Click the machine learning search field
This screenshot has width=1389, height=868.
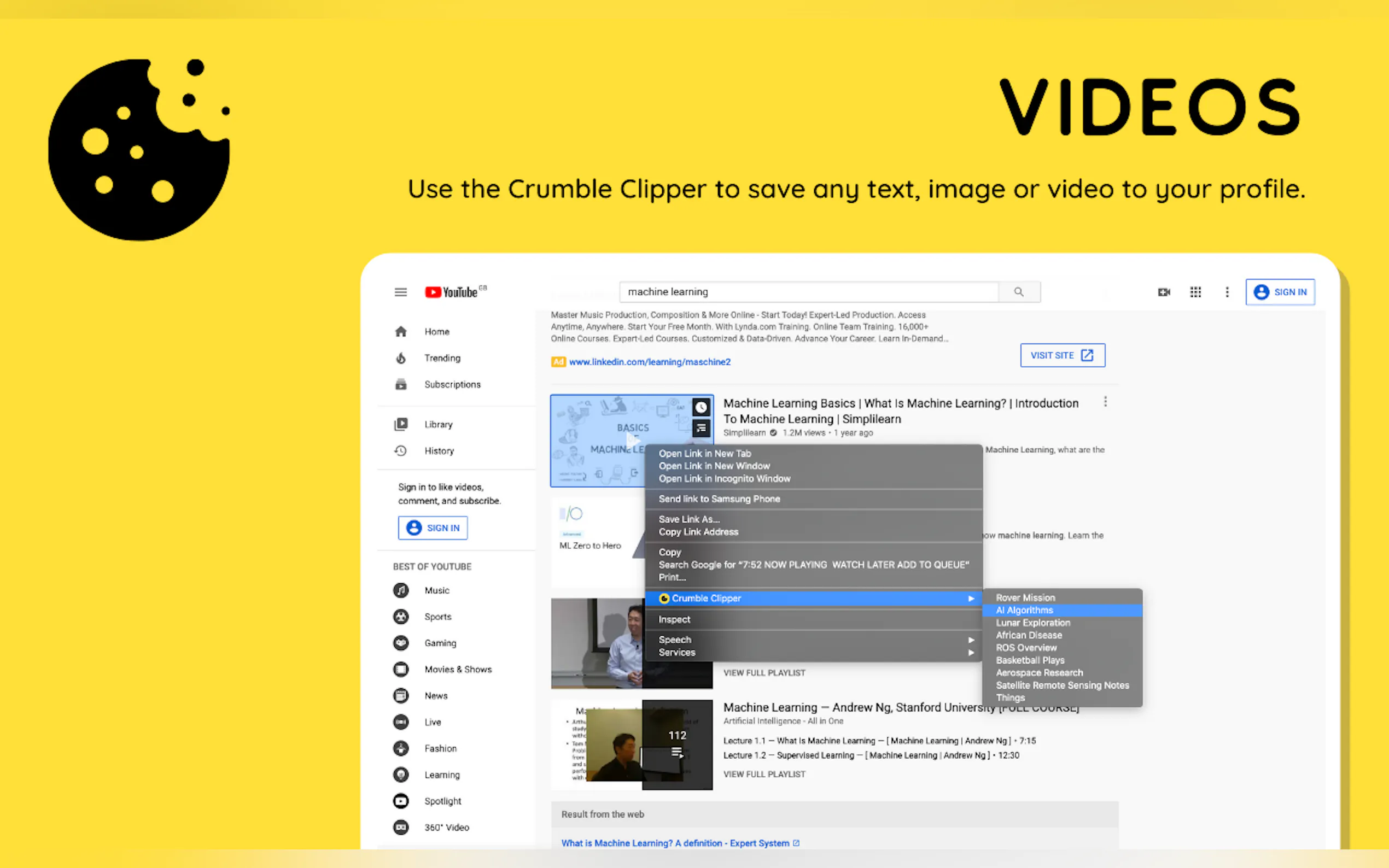(x=809, y=292)
